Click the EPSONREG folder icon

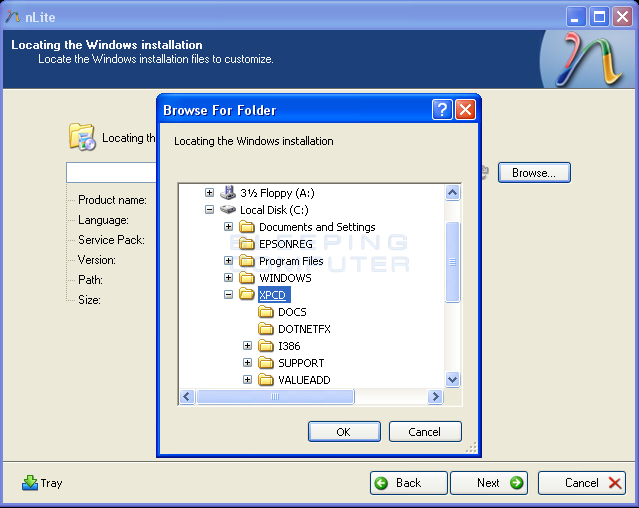(x=247, y=244)
